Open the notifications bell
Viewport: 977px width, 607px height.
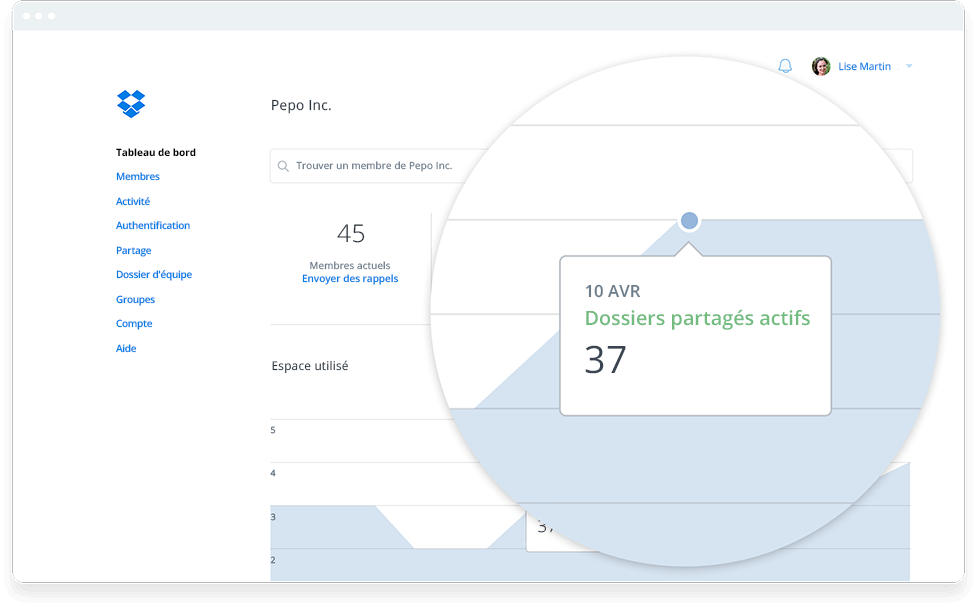(785, 66)
